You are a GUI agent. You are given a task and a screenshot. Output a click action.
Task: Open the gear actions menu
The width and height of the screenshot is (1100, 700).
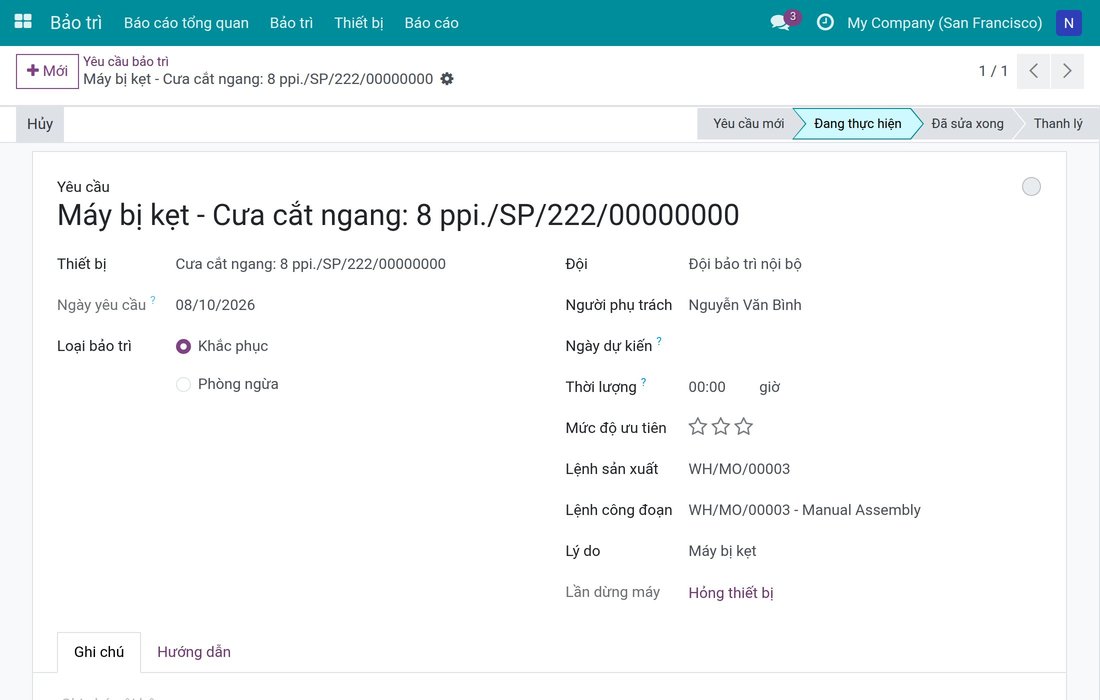(x=447, y=79)
